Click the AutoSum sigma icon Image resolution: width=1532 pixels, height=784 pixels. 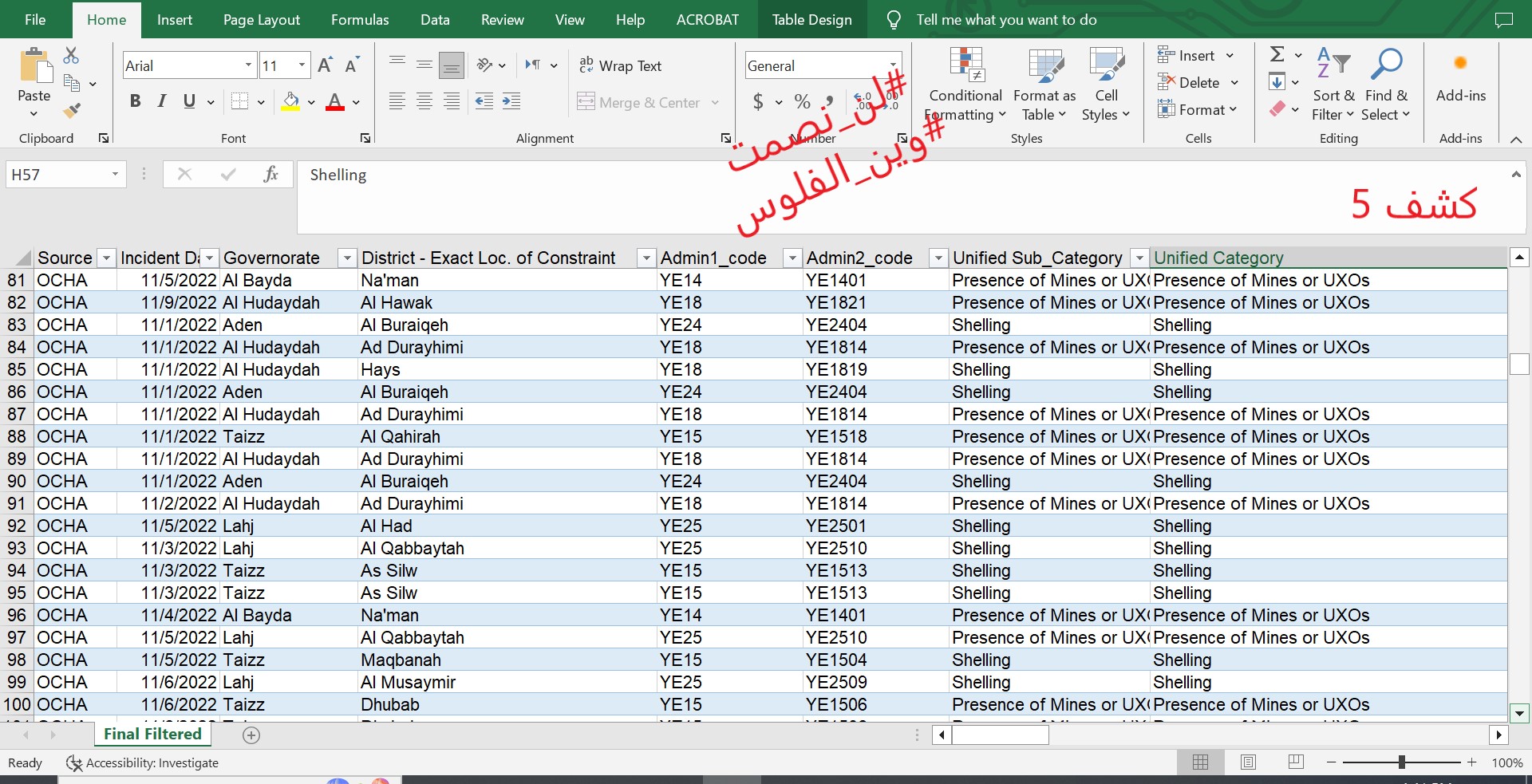pyautogui.click(x=1277, y=54)
